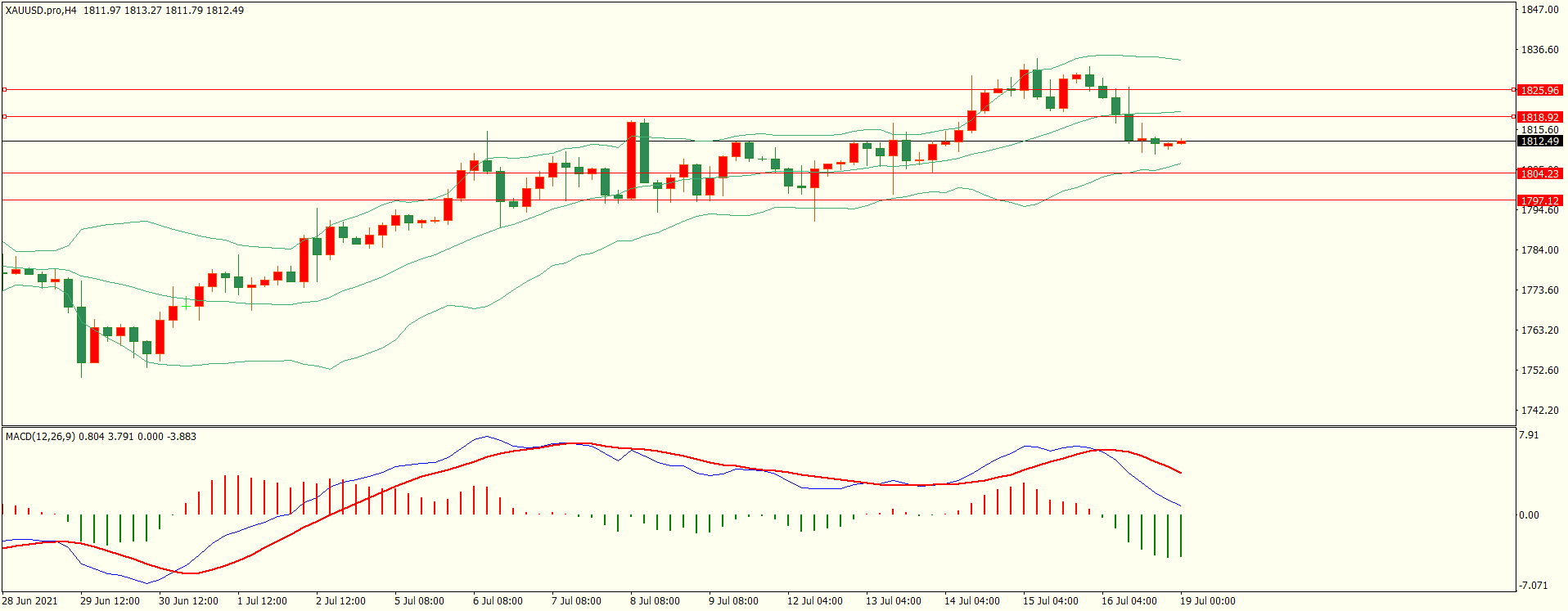Screen dimensions: 1568x611
Task: Click the 12 Jul 04:00 time label
Action: pos(815,601)
